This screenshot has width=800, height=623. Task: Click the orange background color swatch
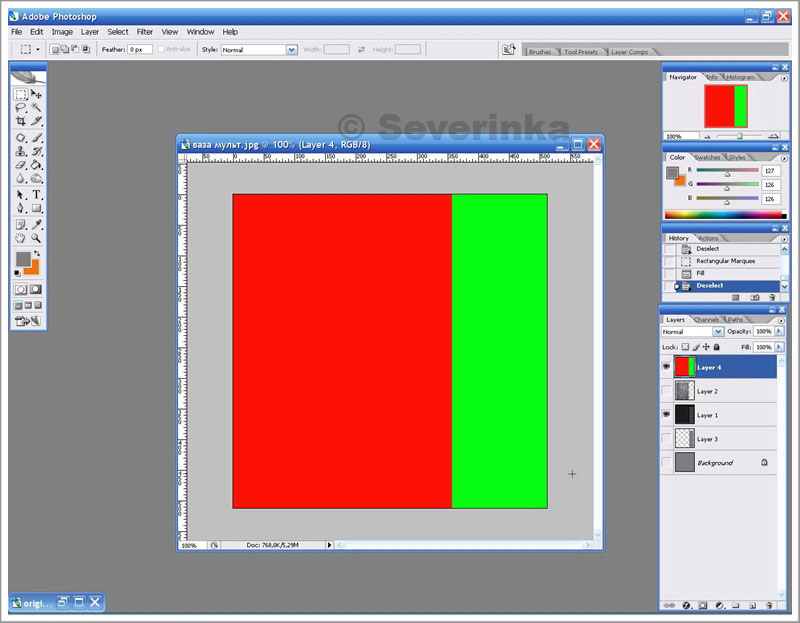coord(31,266)
